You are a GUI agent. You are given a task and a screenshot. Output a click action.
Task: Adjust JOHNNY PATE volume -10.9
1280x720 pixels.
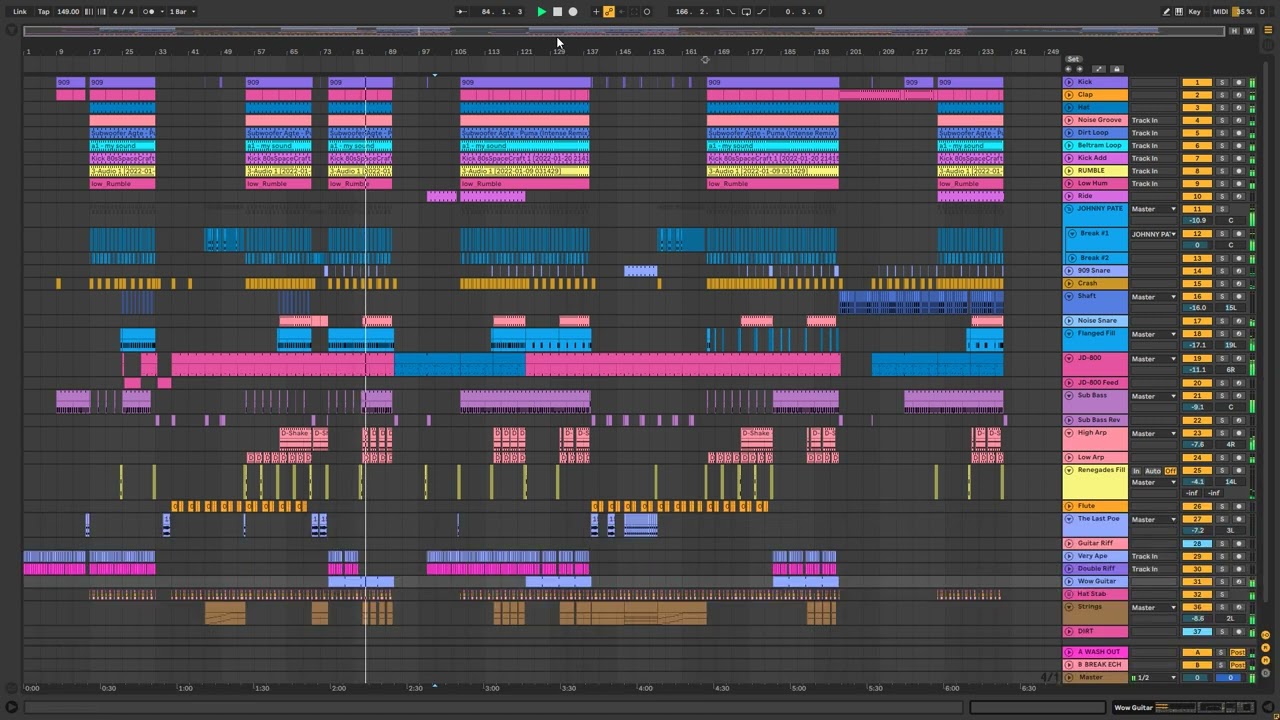[x=1197, y=220]
